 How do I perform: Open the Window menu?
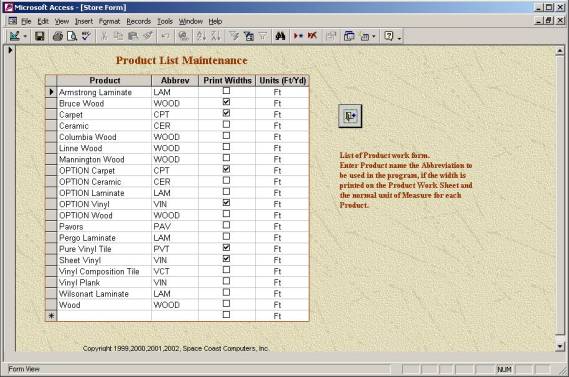(x=191, y=21)
